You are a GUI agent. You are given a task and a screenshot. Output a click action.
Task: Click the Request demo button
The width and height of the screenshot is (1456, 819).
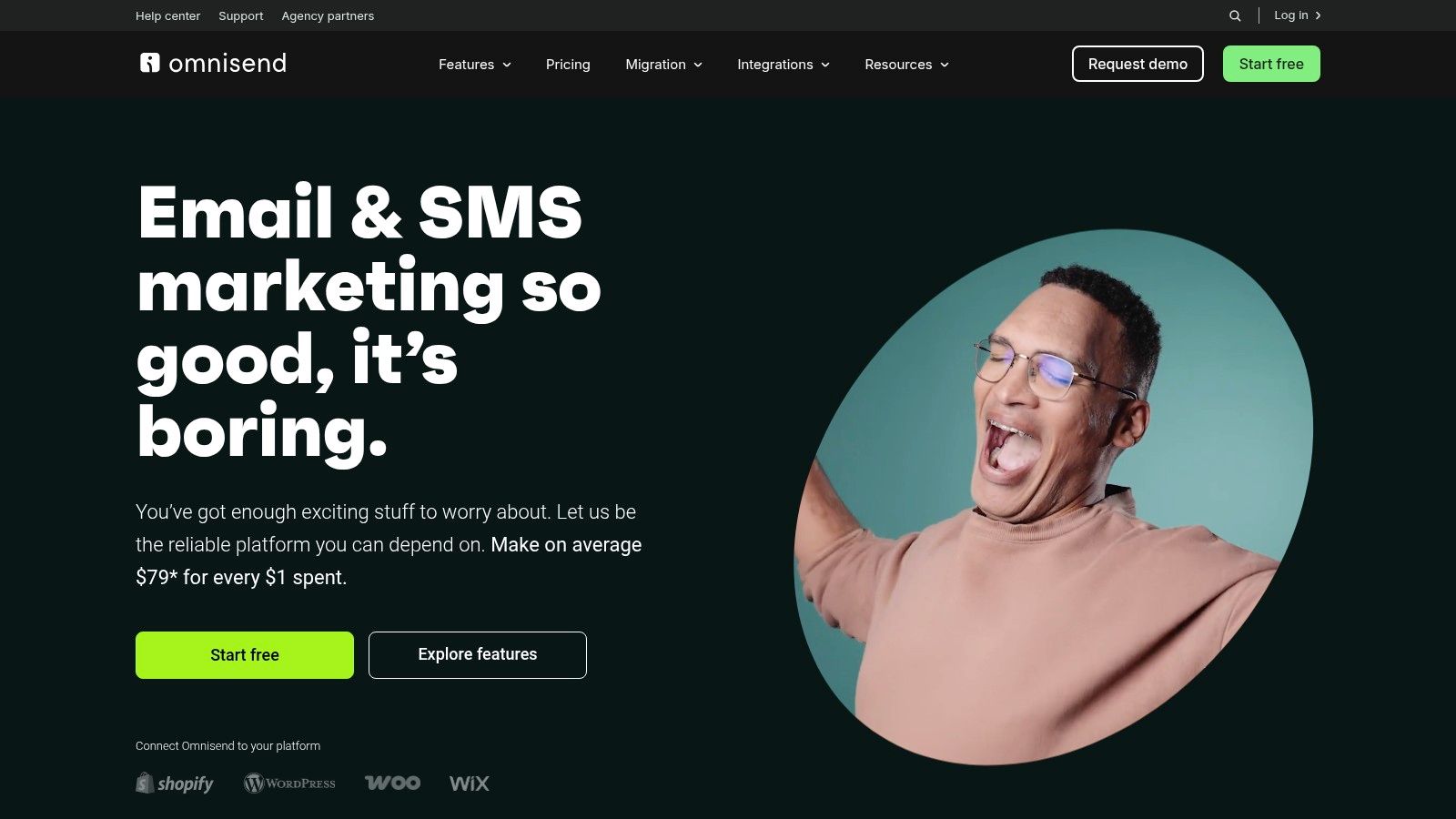click(1137, 64)
